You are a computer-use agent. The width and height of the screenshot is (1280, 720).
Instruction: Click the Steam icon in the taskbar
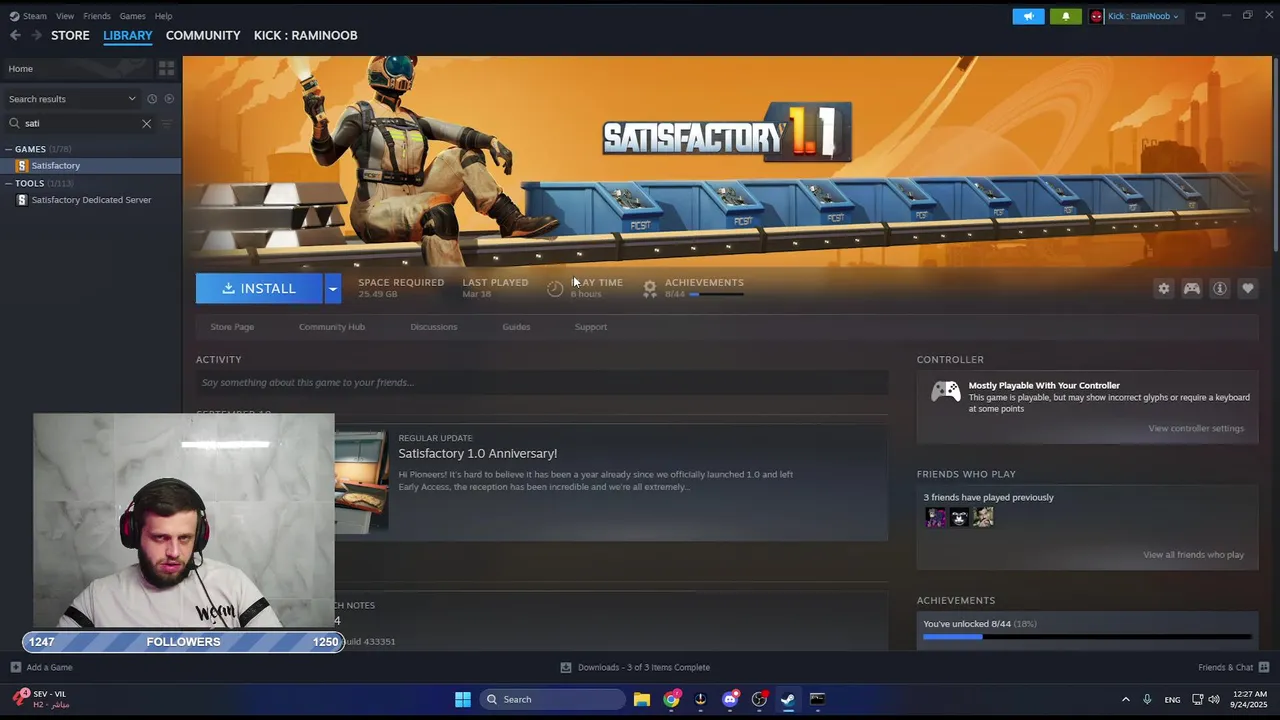coord(788,699)
